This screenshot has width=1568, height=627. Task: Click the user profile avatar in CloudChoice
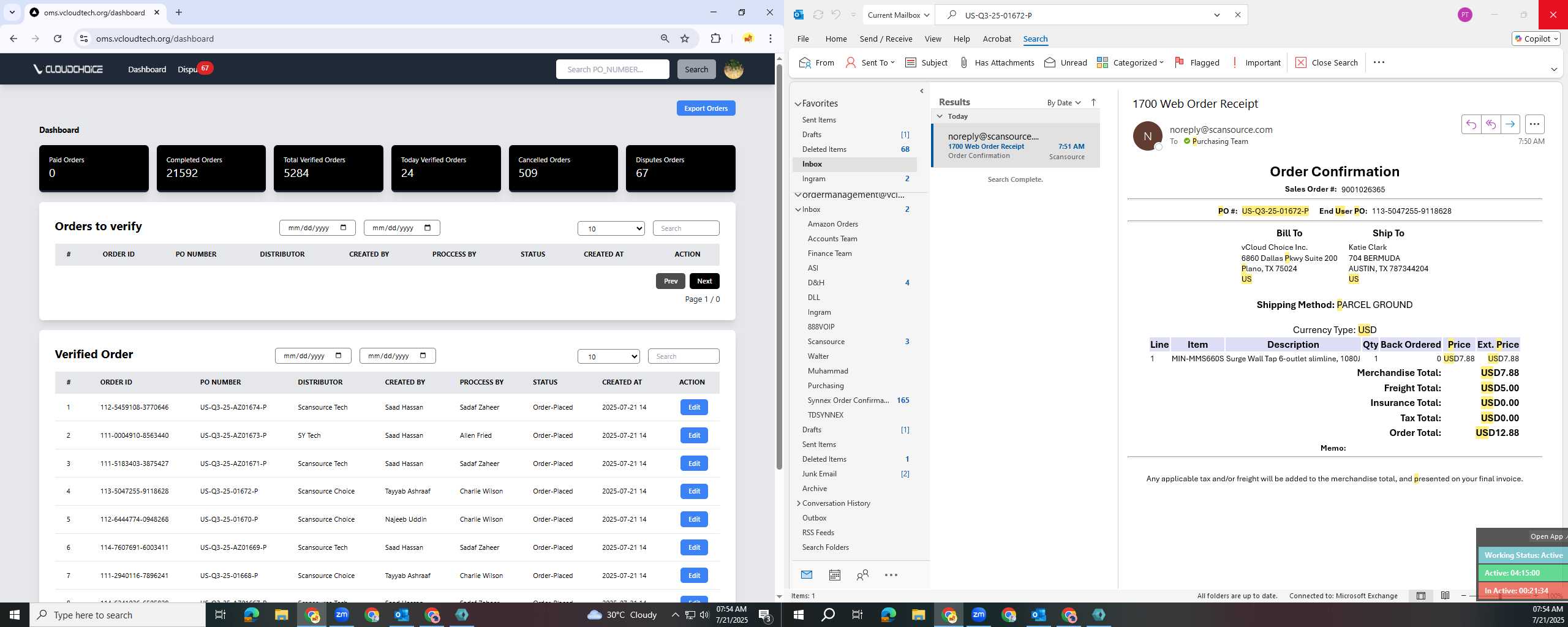click(734, 69)
